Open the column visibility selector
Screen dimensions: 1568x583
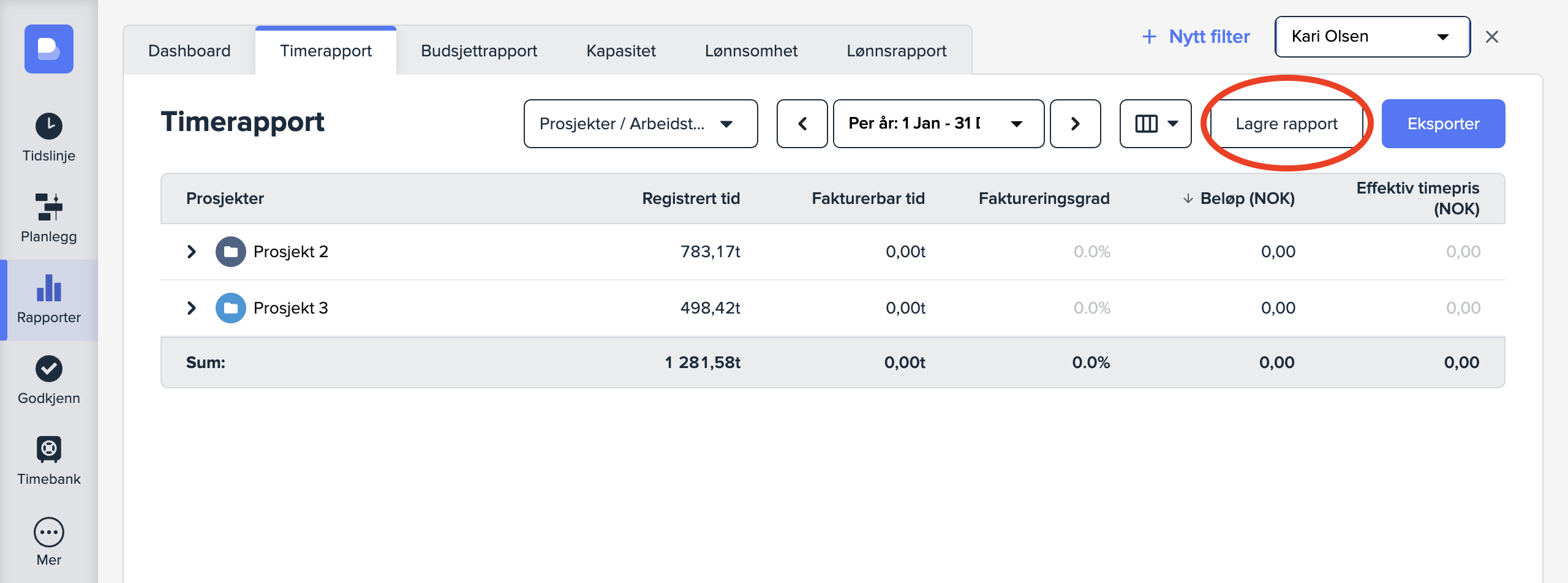[1155, 124]
